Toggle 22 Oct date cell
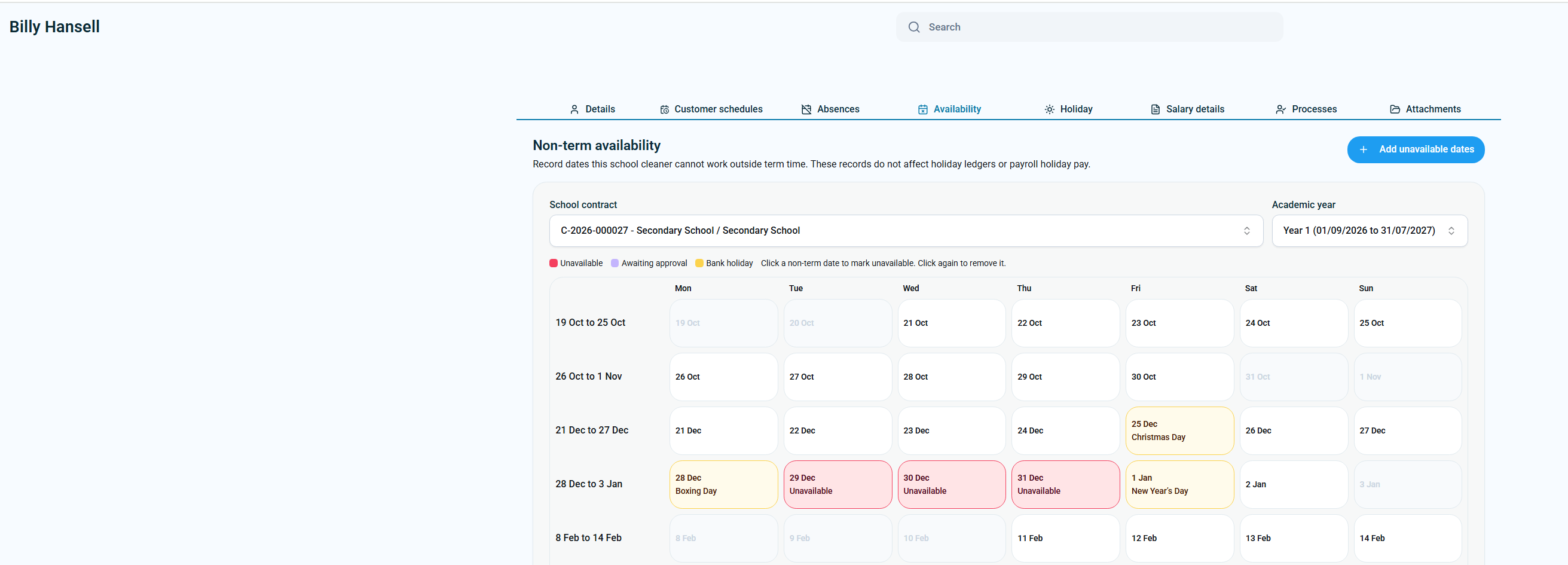This screenshot has height=565, width=1568. tap(1065, 323)
